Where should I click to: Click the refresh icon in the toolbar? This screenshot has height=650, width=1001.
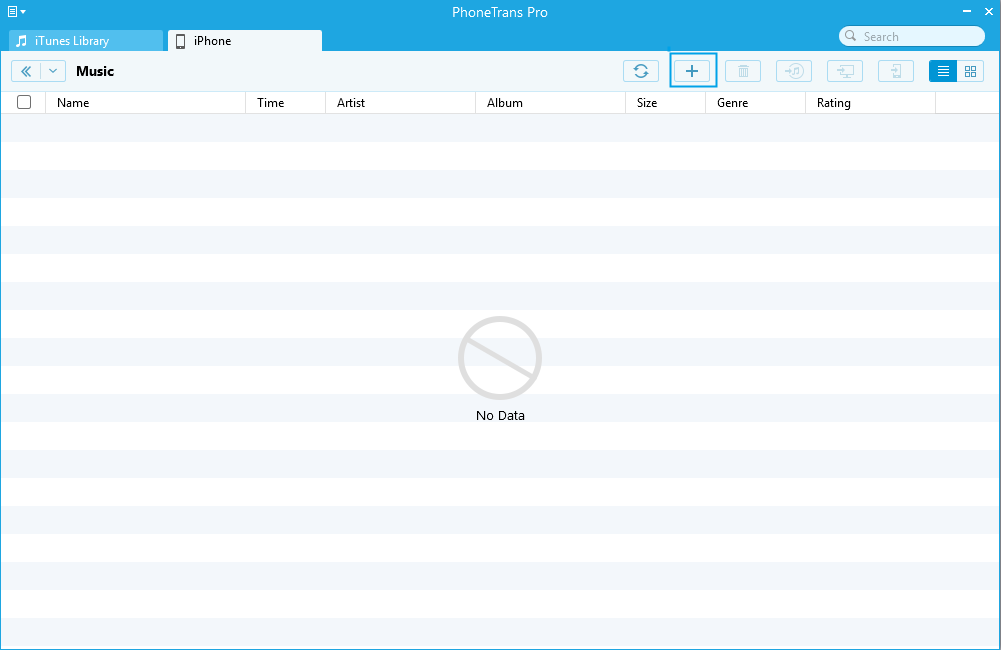pyautogui.click(x=641, y=71)
